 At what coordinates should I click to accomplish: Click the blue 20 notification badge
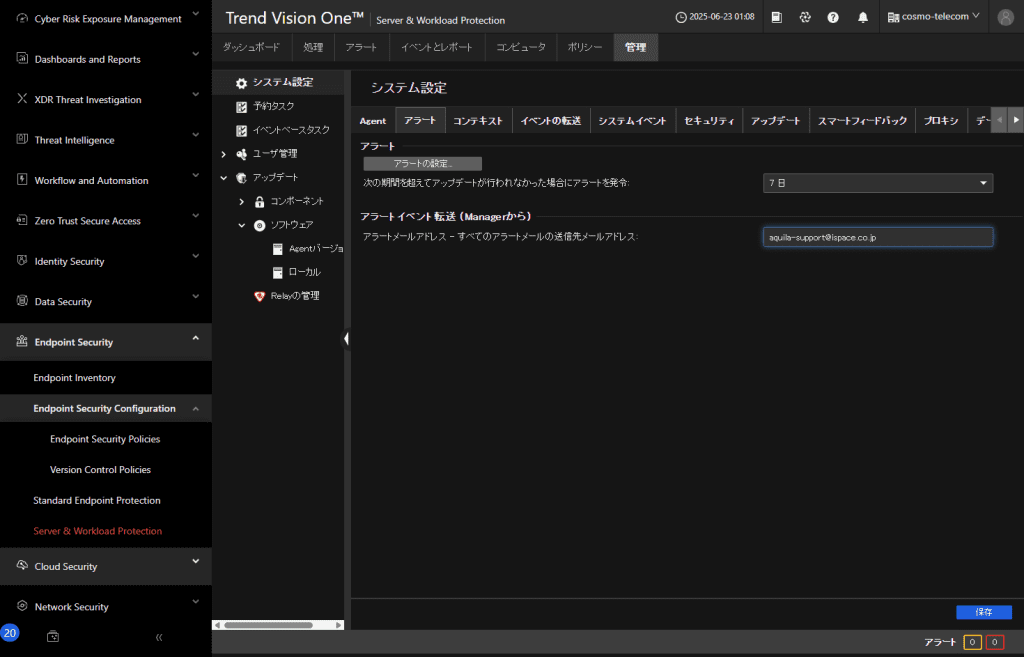click(10, 633)
